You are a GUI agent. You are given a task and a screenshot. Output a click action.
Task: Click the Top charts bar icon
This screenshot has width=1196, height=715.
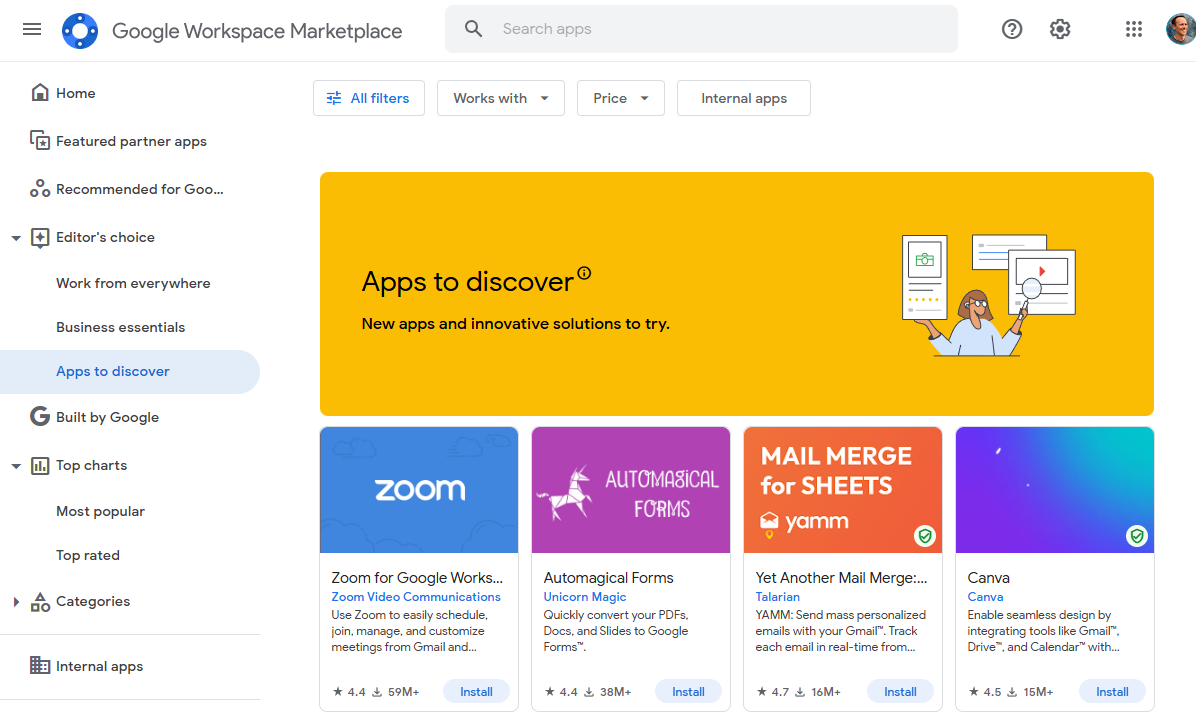pos(40,465)
